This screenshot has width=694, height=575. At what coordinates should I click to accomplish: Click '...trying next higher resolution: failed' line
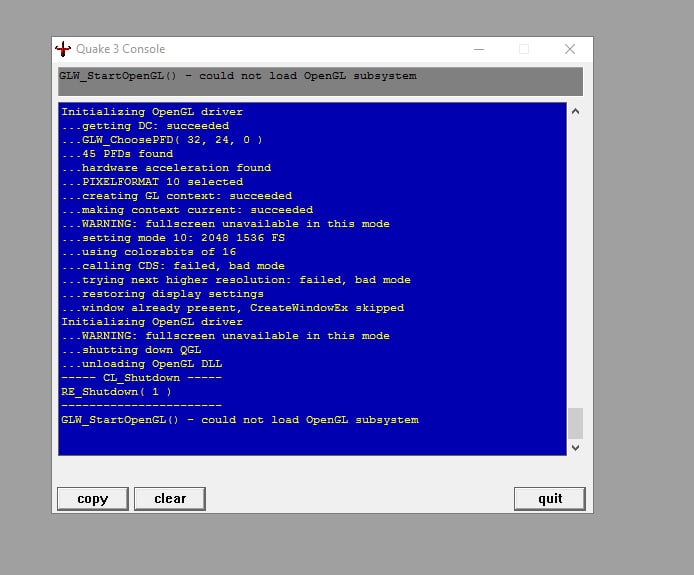point(236,280)
